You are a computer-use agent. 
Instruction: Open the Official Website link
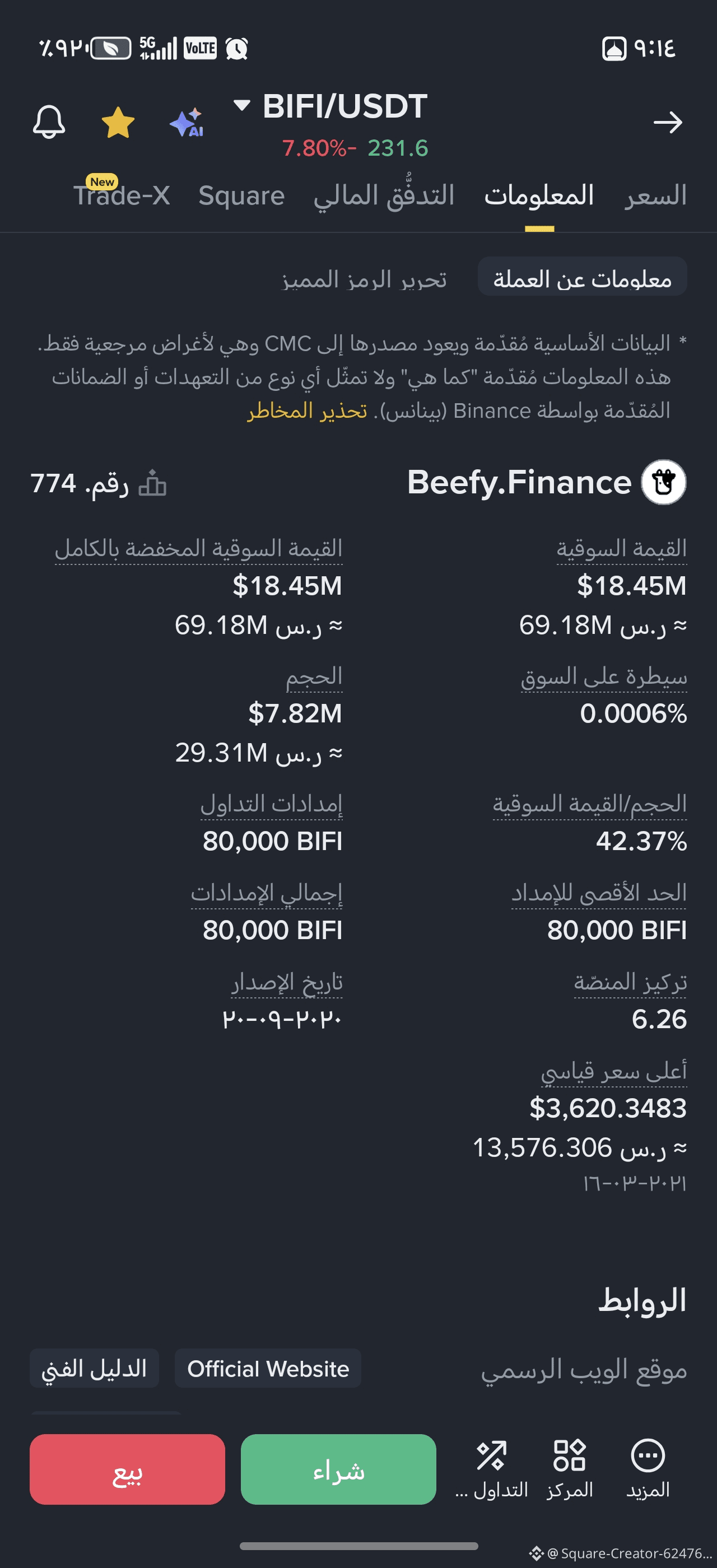tap(268, 1368)
